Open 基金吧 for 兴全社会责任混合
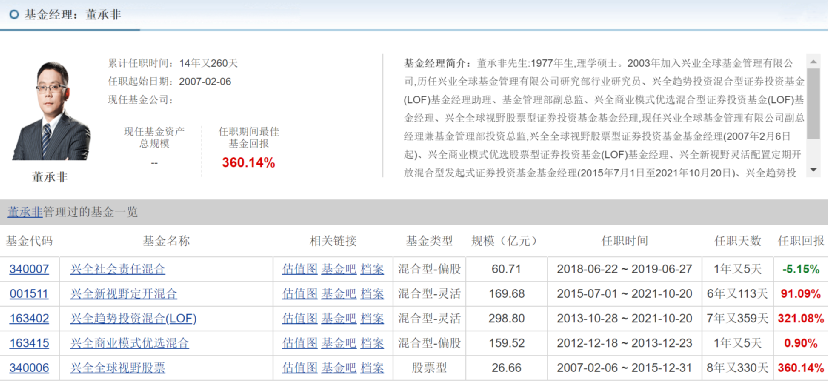 point(339,269)
